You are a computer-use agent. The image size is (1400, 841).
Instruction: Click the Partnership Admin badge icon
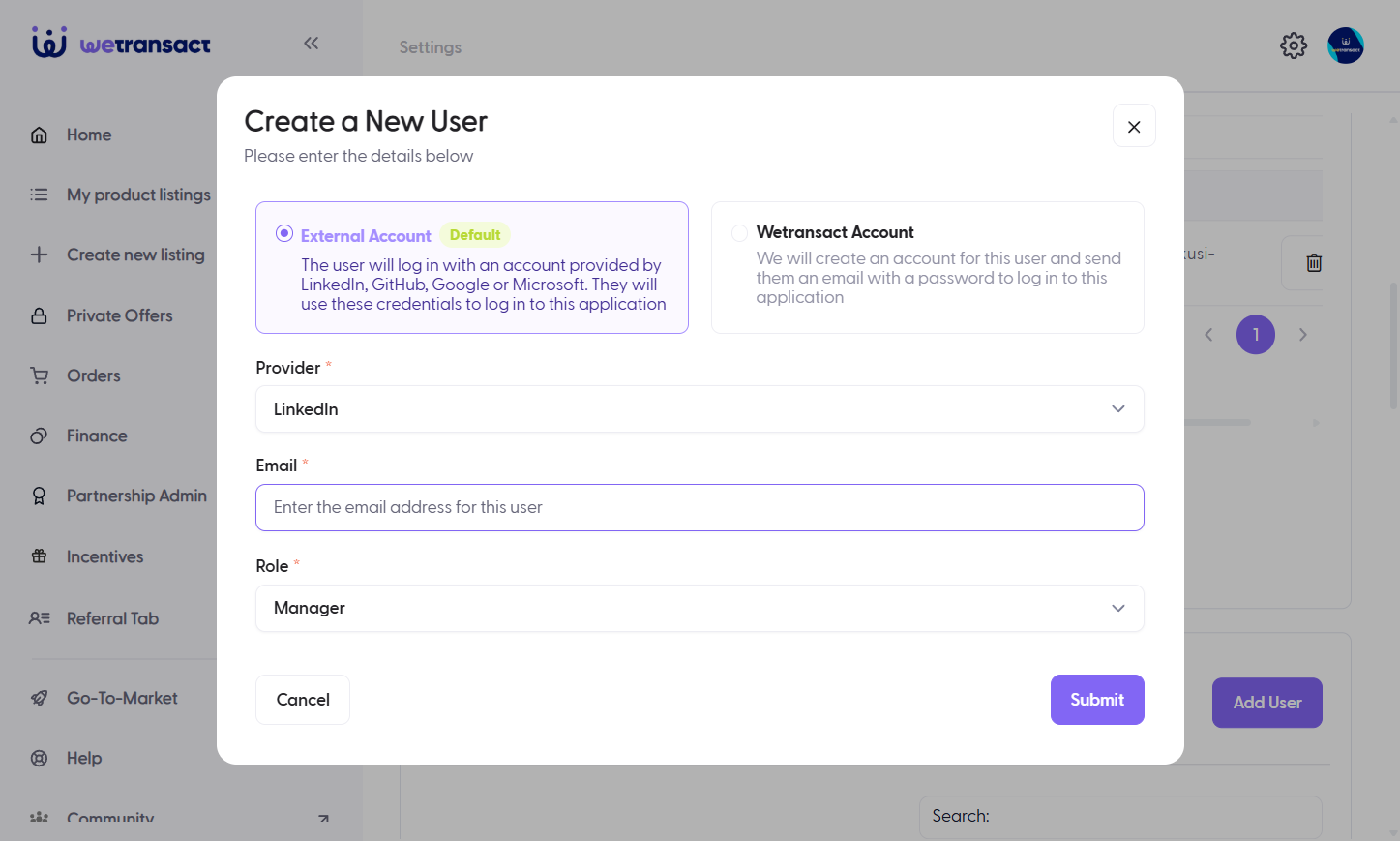pyautogui.click(x=39, y=496)
